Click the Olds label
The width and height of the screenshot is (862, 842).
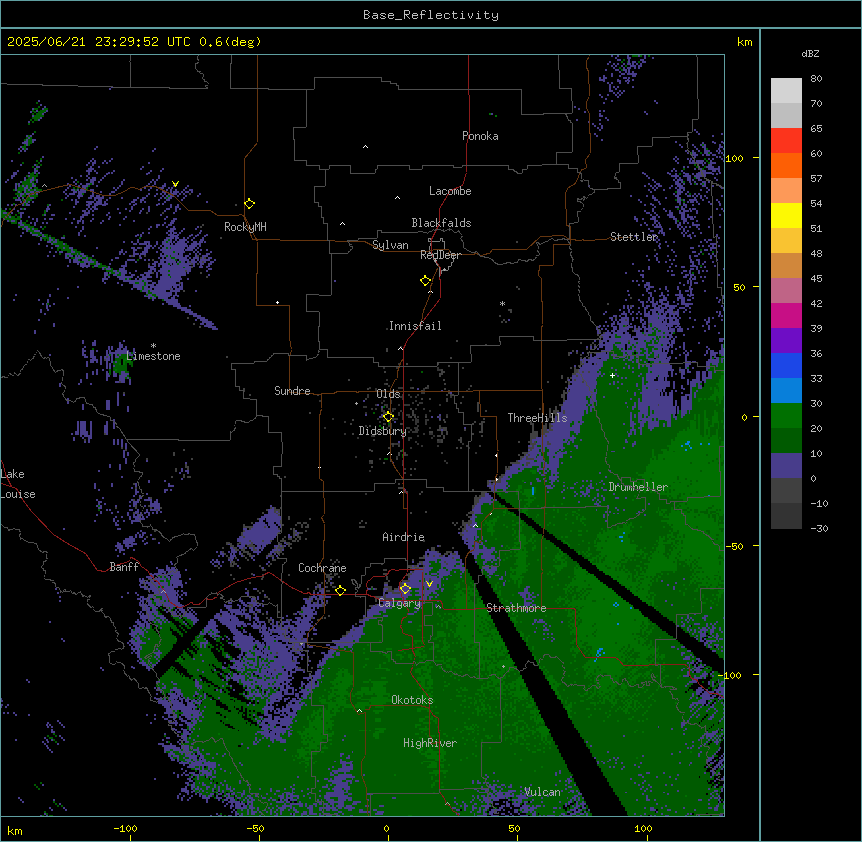388,394
